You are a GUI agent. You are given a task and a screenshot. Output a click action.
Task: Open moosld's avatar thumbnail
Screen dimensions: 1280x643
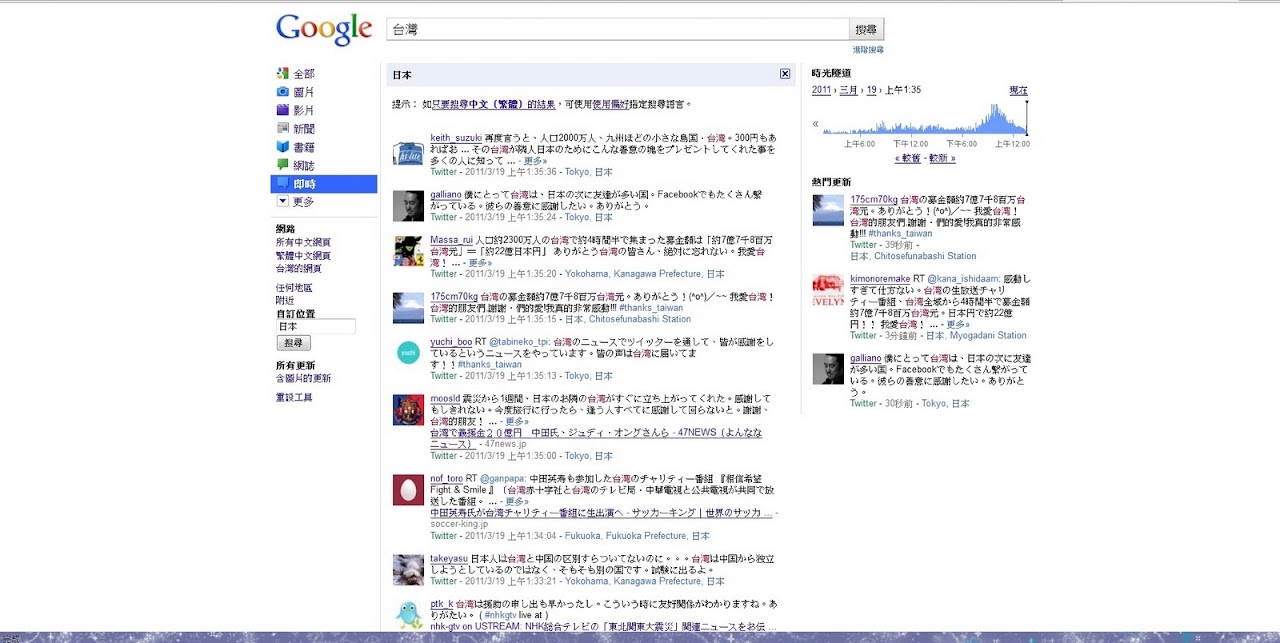408,410
